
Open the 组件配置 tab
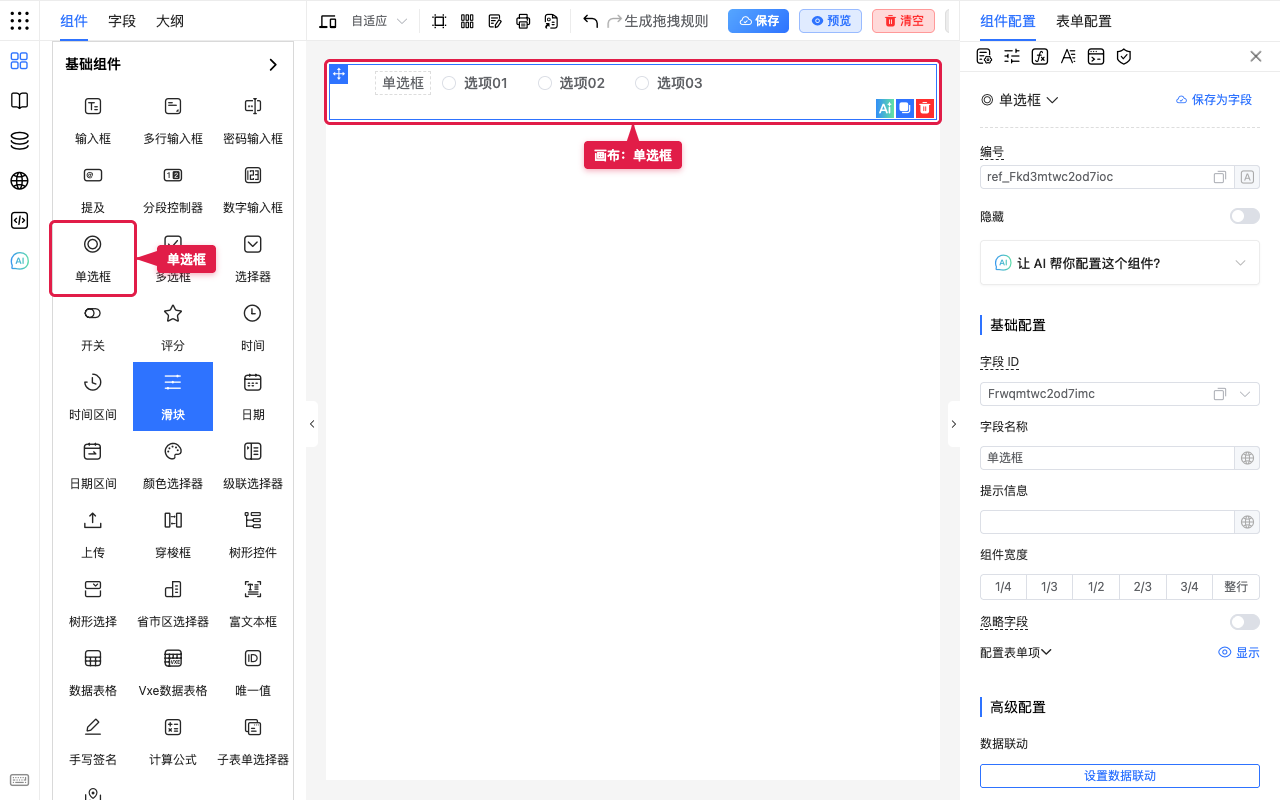1008,21
